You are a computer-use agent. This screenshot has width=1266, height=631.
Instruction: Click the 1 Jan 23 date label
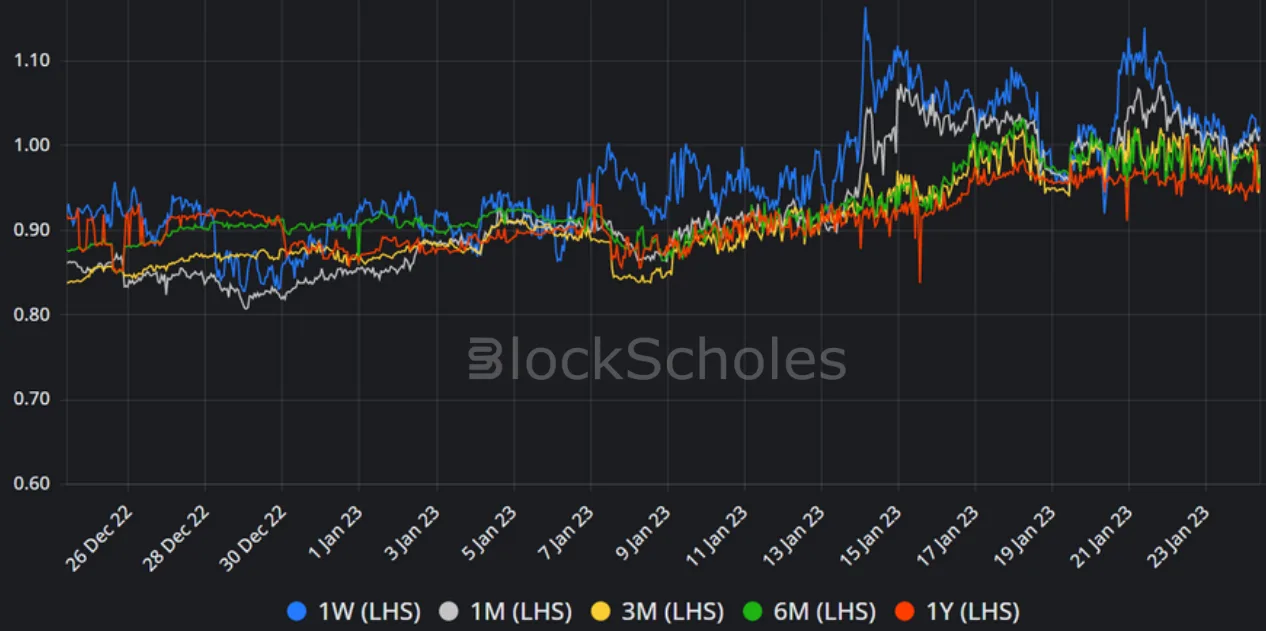pyautogui.click(x=335, y=531)
